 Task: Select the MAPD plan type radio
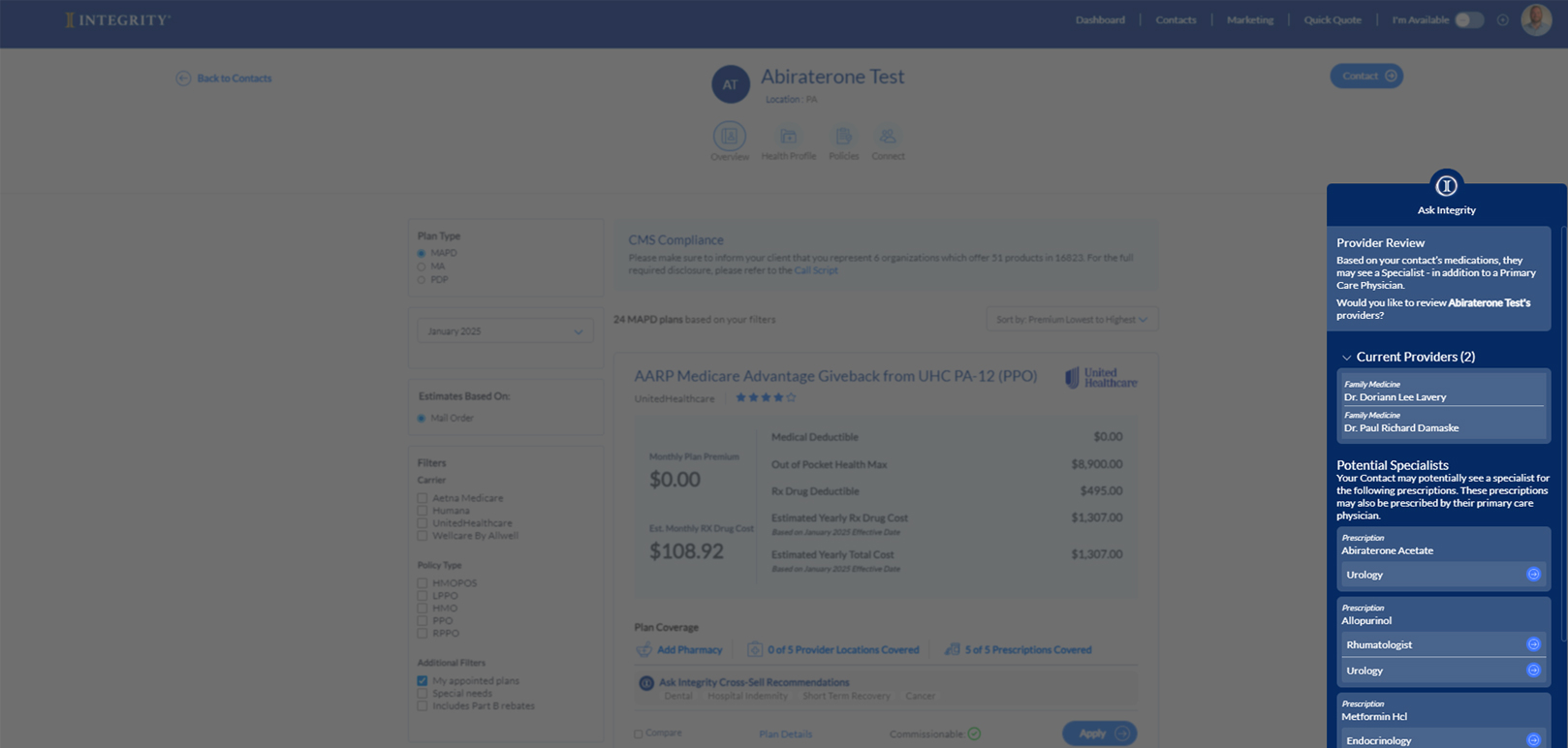pos(422,254)
